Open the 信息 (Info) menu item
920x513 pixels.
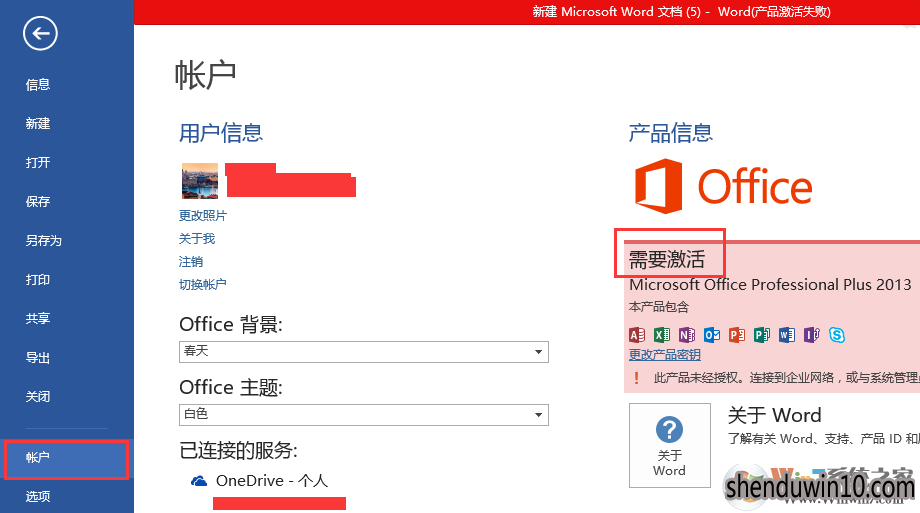coord(38,85)
